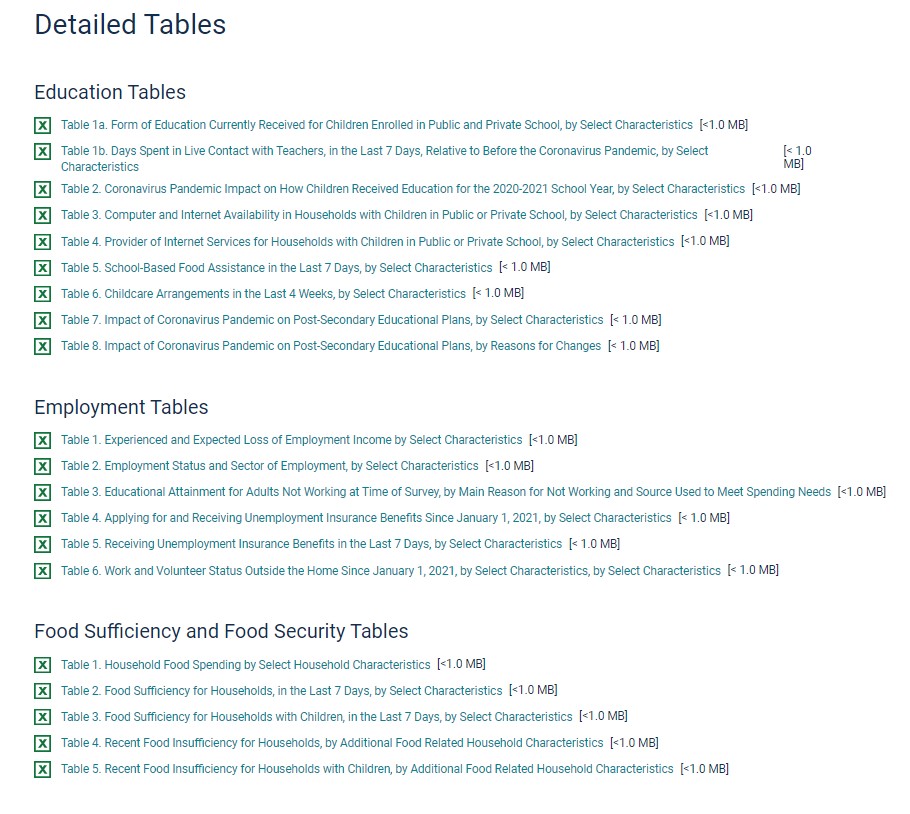Click Excel icon for Household Food Spending table
Screen dimensions: 910x814
[43, 665]
